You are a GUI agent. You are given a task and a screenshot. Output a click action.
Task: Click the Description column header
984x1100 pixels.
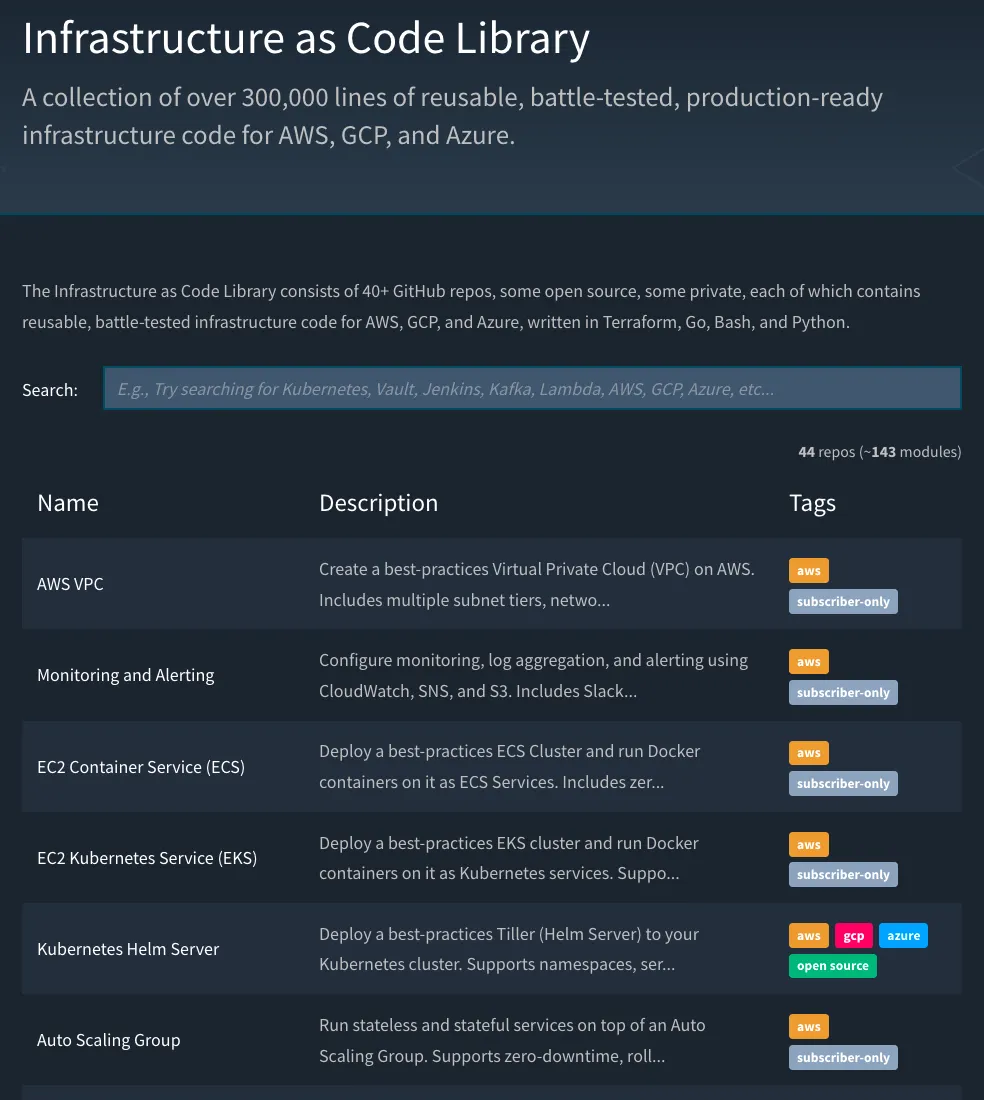pyautogui.click(x=379, y=503)
